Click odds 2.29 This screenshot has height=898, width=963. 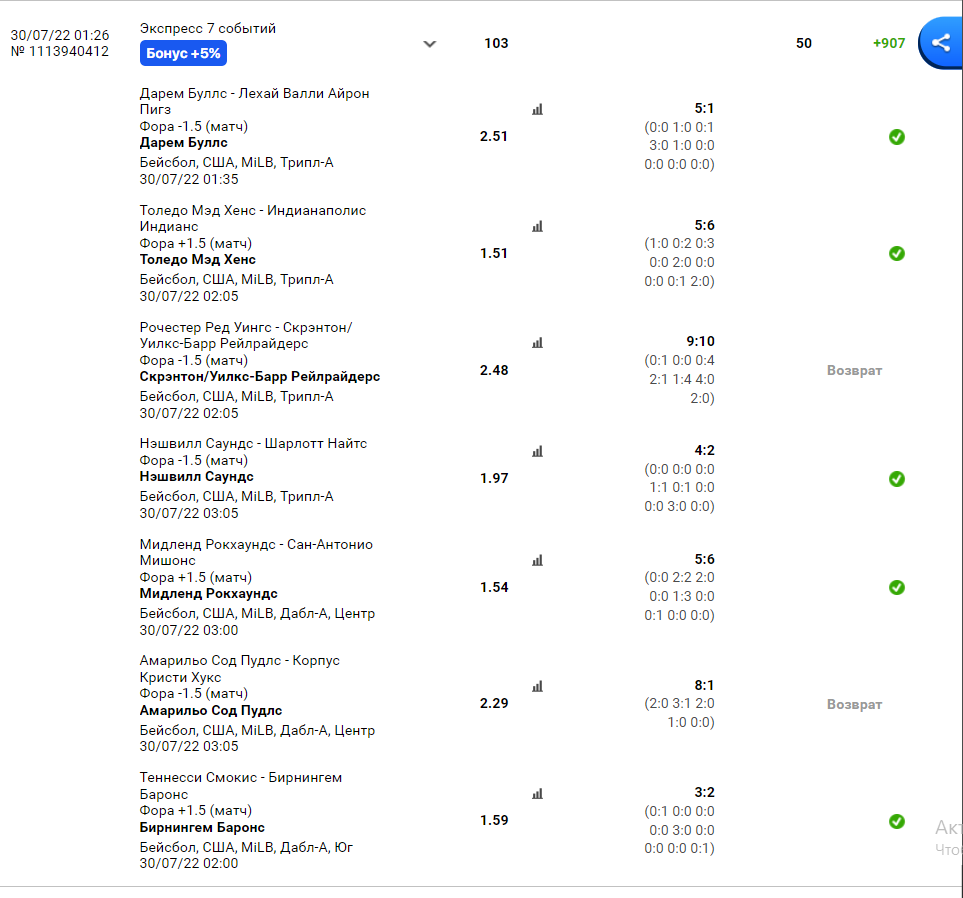tap(494, 703)
